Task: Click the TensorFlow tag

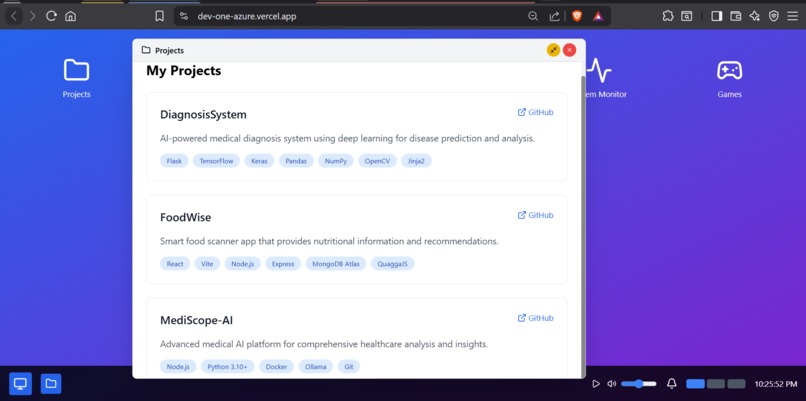Action: (x=216, y=161)
